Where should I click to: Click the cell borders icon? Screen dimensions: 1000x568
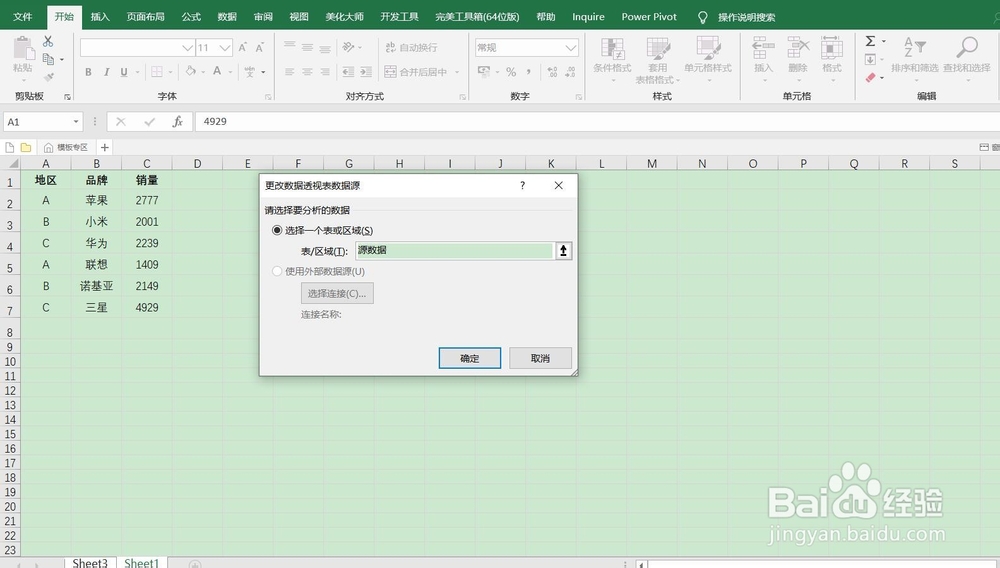pos(157,72)
